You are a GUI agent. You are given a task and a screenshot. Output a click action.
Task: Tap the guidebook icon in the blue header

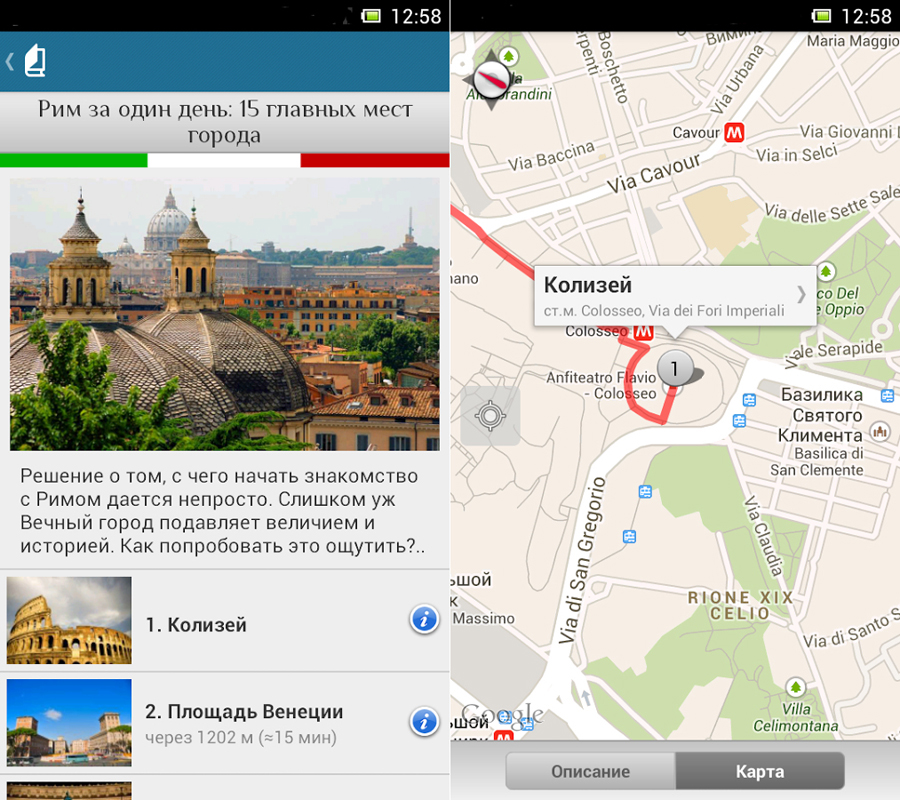coord(35,60)
